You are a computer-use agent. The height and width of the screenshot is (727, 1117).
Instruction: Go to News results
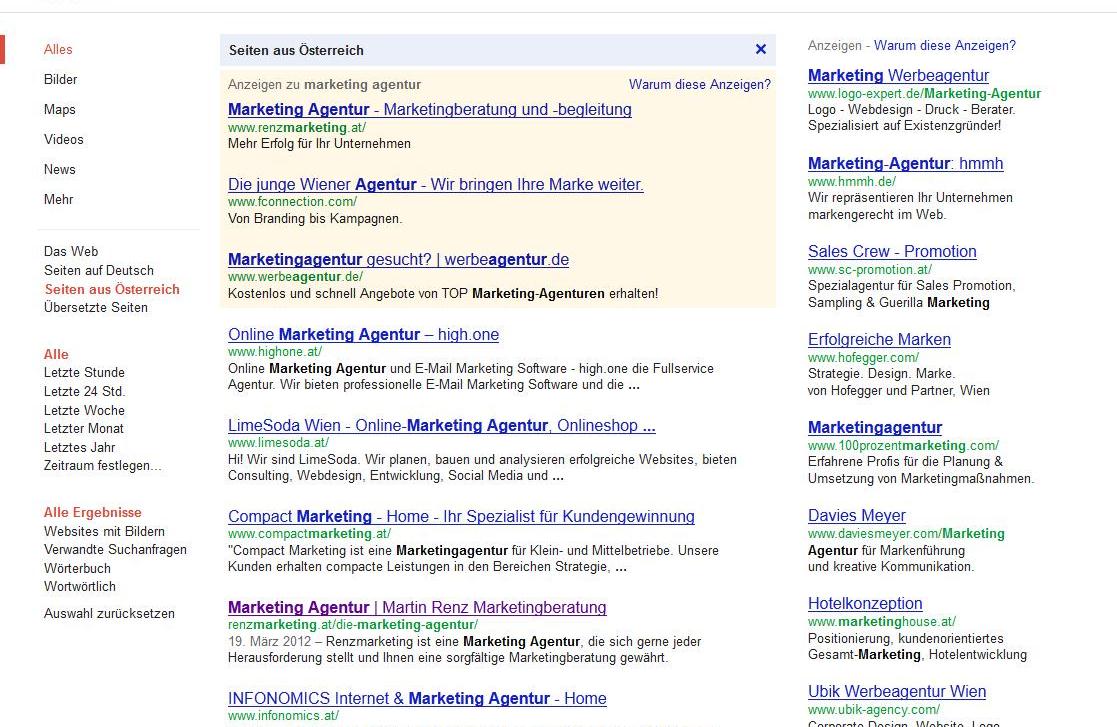click(x=60, y=169)
